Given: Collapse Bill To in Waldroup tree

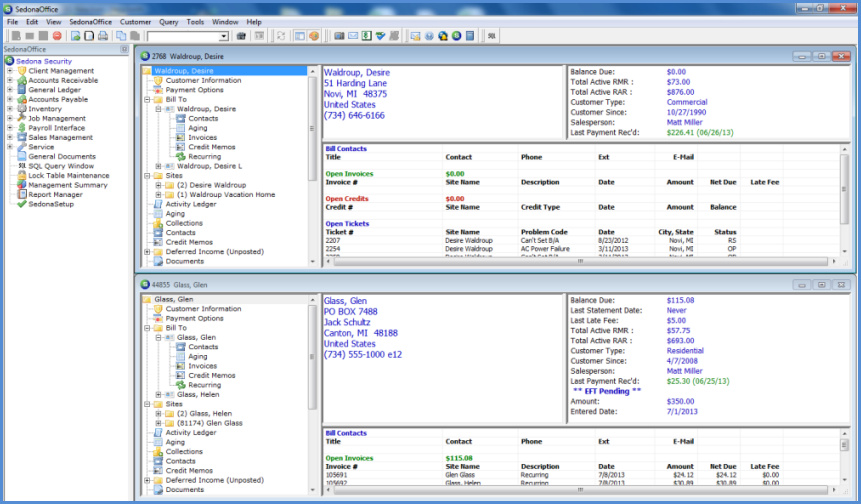Looking at the screenshot, I should (x=147, y=99).
